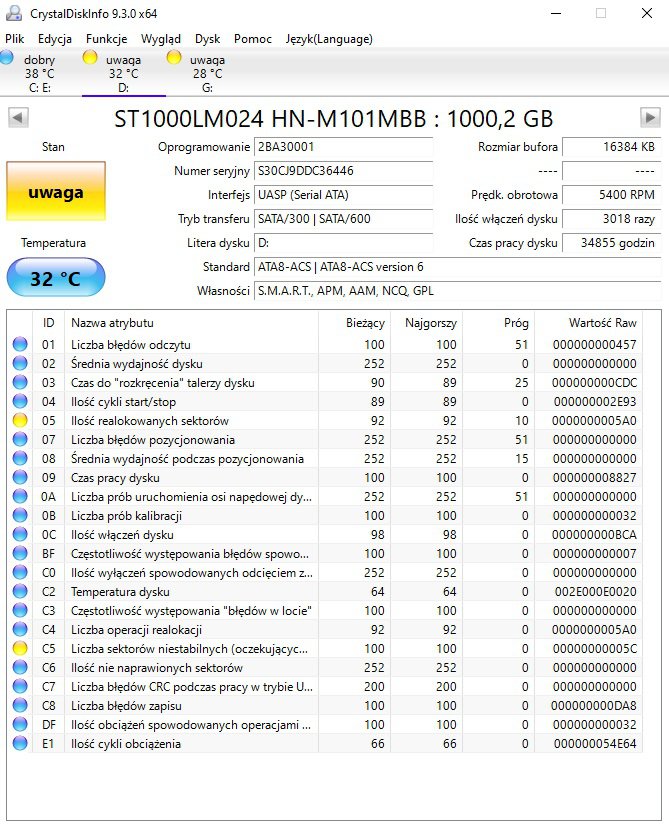Click the 32 °C temperature button
The height and width of the screenshot is (828, 669).
[x=56, y=277]
